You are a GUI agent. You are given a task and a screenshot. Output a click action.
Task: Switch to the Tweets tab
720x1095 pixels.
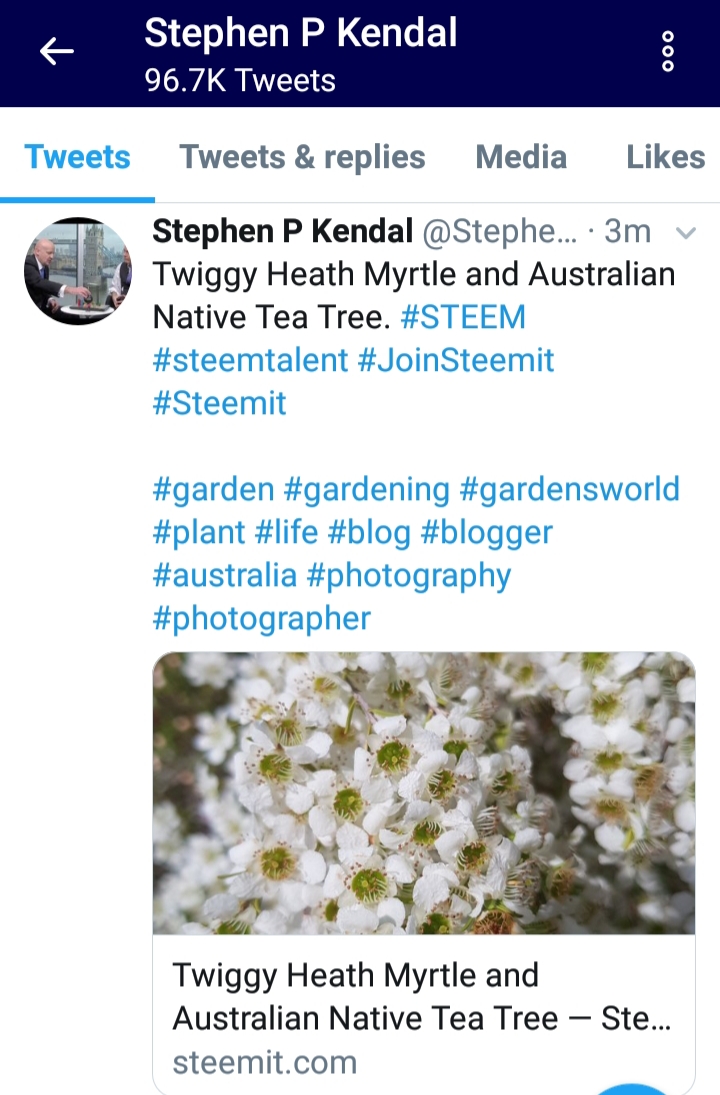point(78,156)
